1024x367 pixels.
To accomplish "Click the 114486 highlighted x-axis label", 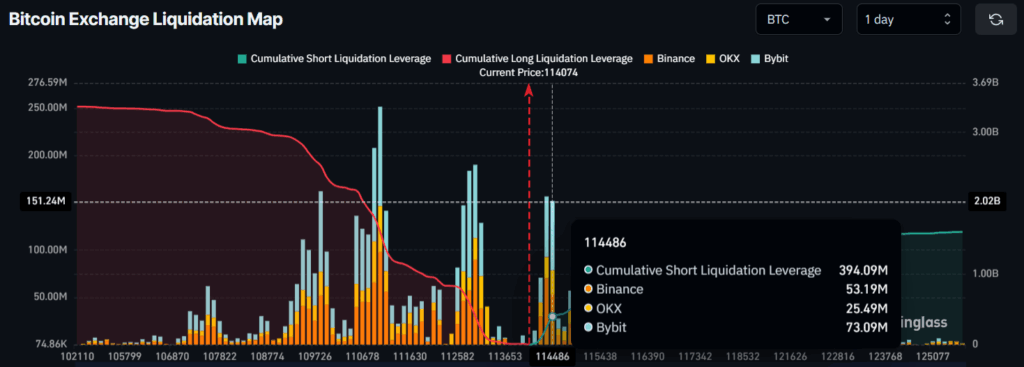I will [552, 358].
